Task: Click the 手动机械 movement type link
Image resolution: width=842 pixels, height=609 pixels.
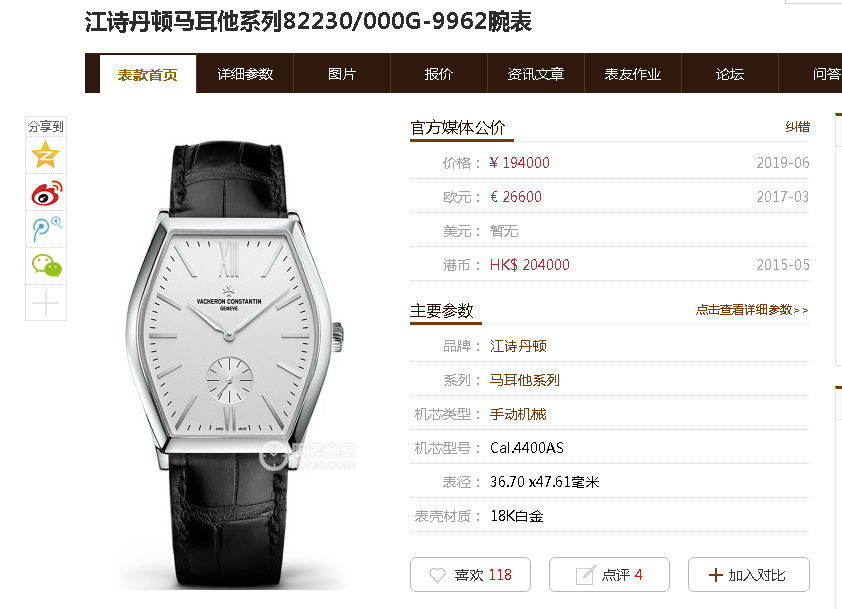Action: [x=518, y=414]
